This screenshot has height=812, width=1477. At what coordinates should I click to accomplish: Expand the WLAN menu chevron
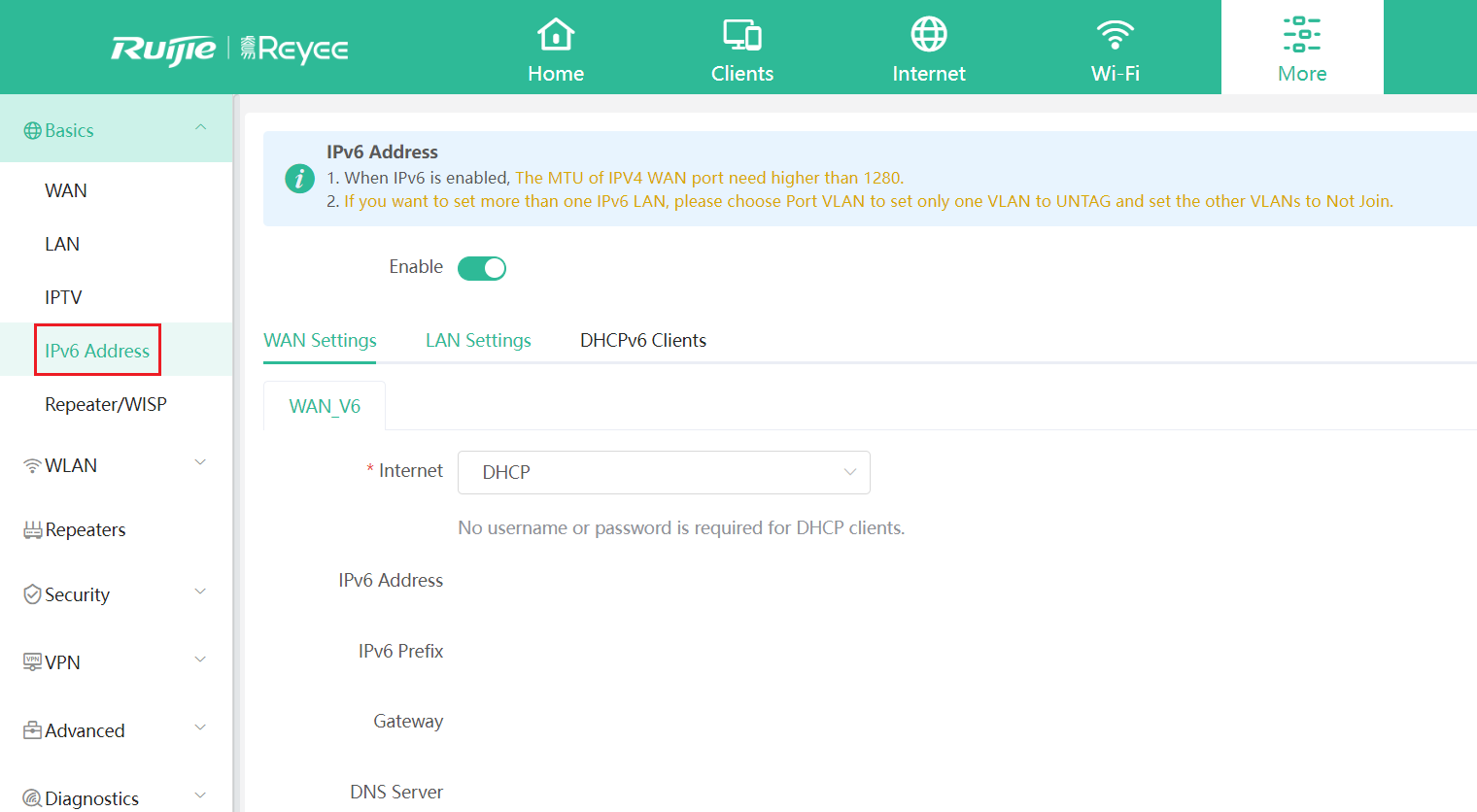click(x=201, y=463)
